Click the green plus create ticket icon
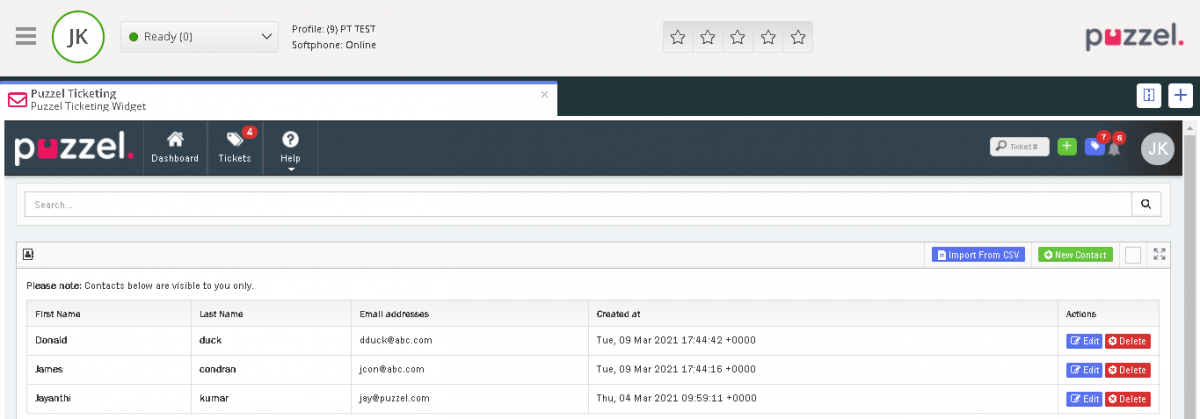This screenshot has width=1200, height=419. [1067, 147]
